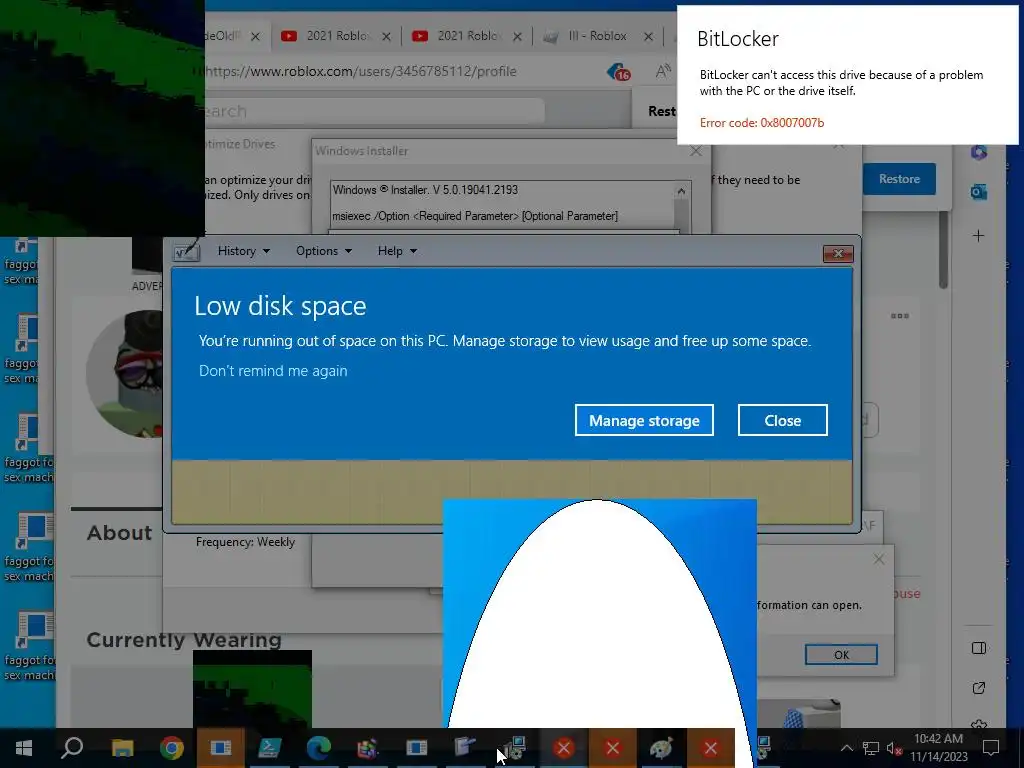This screenshot has height=768, width=1024.
Task: Switch to the 'III - Roblox' tab
Action: [x=597, y=36]
